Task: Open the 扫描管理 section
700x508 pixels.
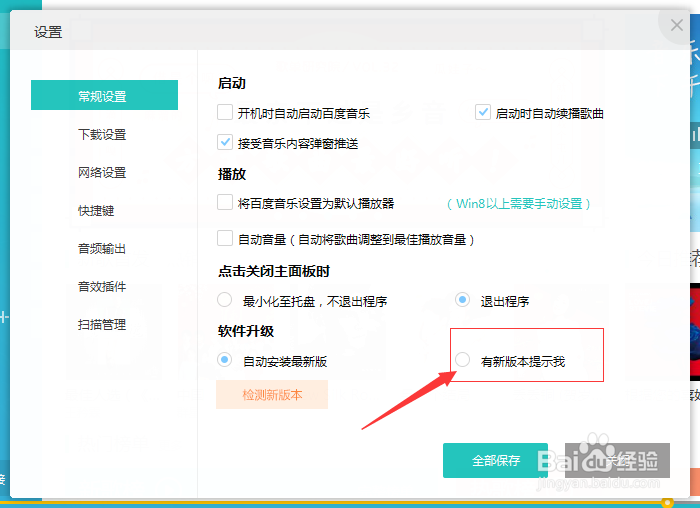Action: click(102, 325)
